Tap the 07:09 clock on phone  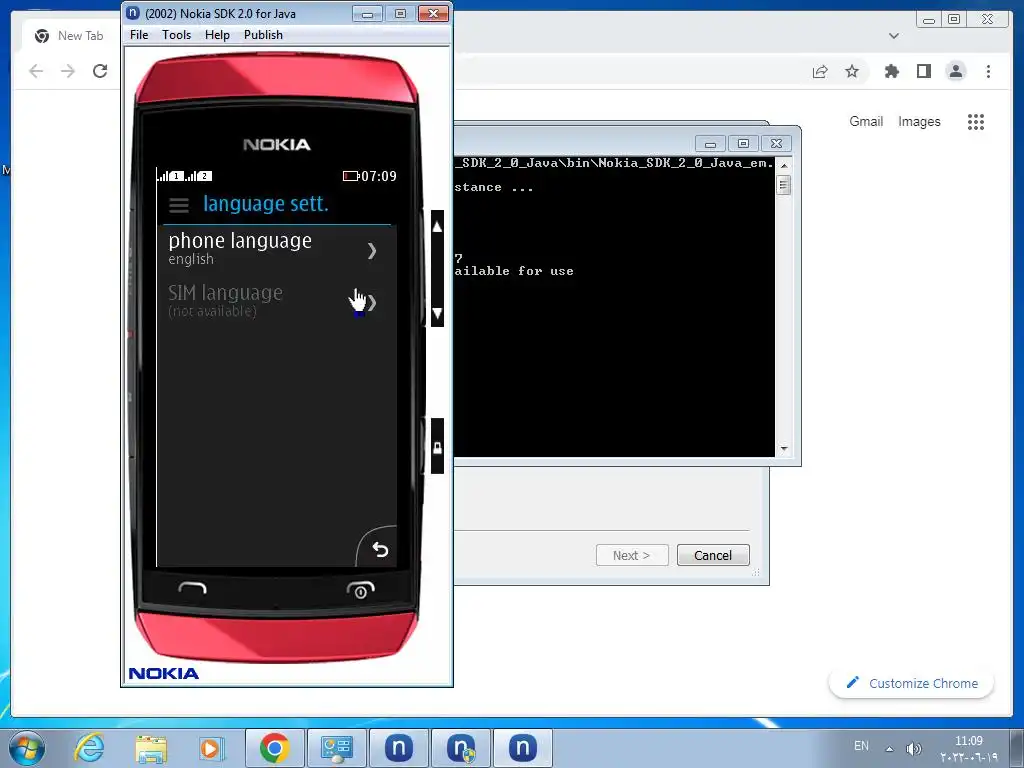coord(379,176)
